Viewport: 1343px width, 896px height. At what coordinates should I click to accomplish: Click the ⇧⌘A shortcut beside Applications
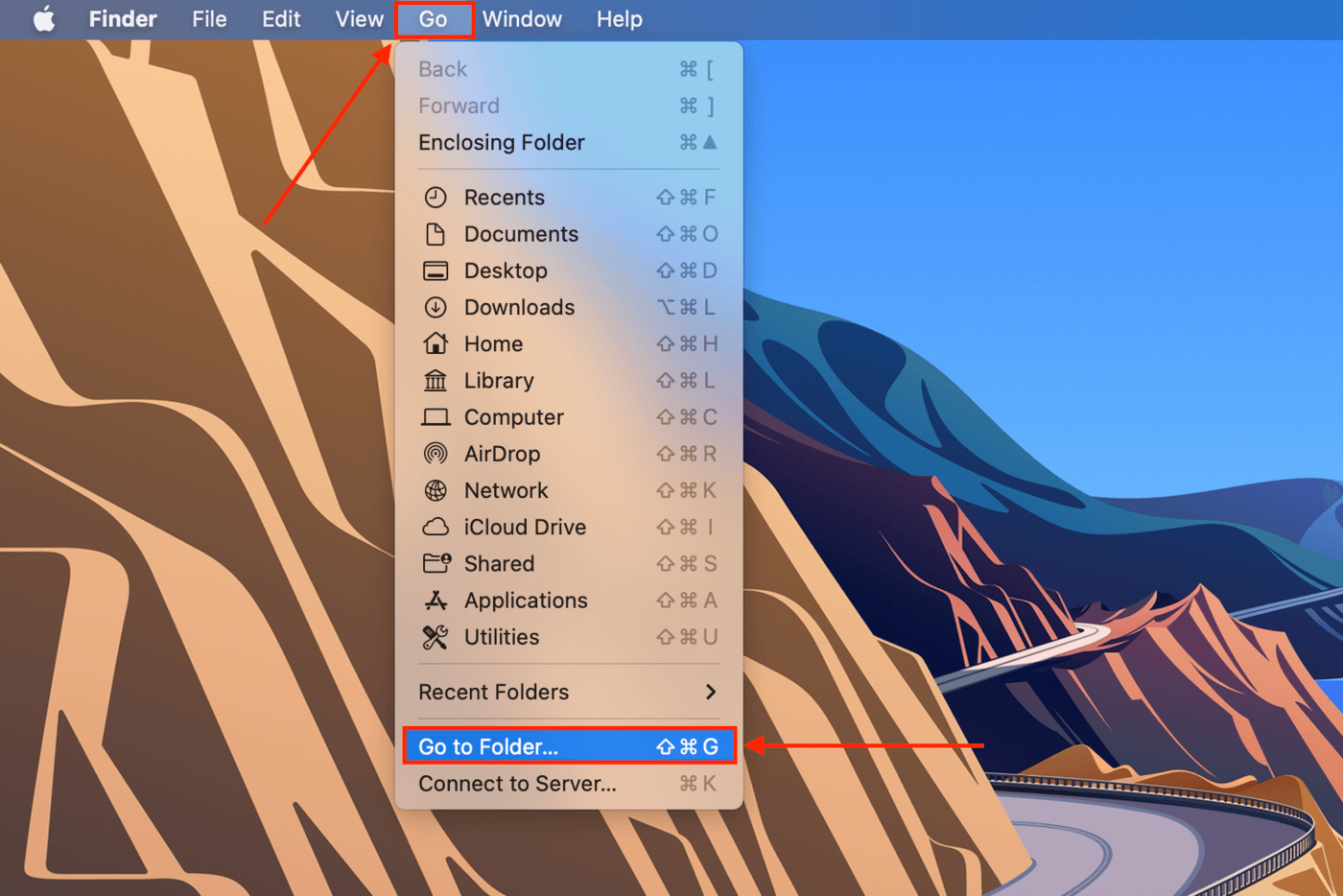[687, 601]
